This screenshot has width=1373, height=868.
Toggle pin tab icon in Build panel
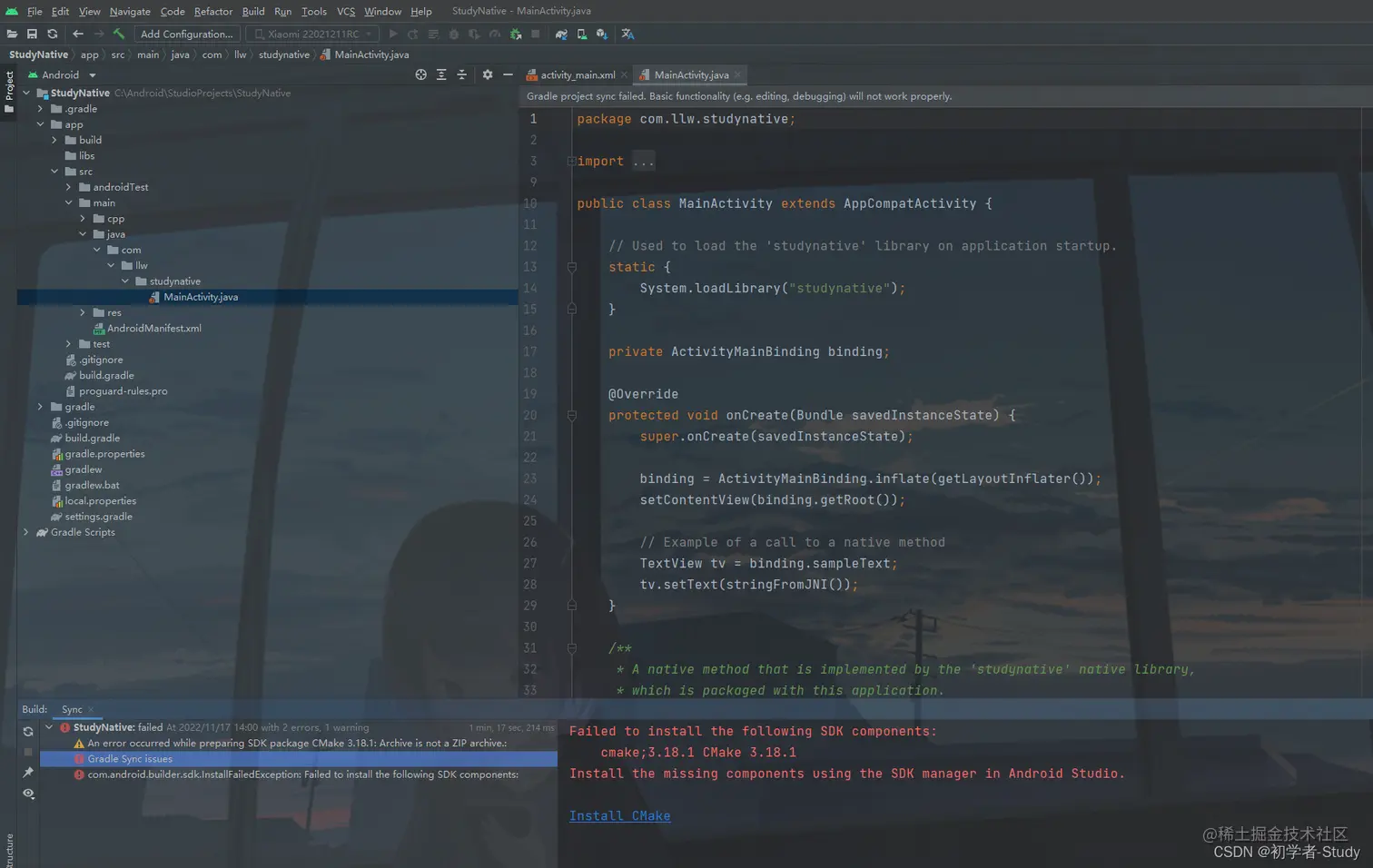coord(28,773)
